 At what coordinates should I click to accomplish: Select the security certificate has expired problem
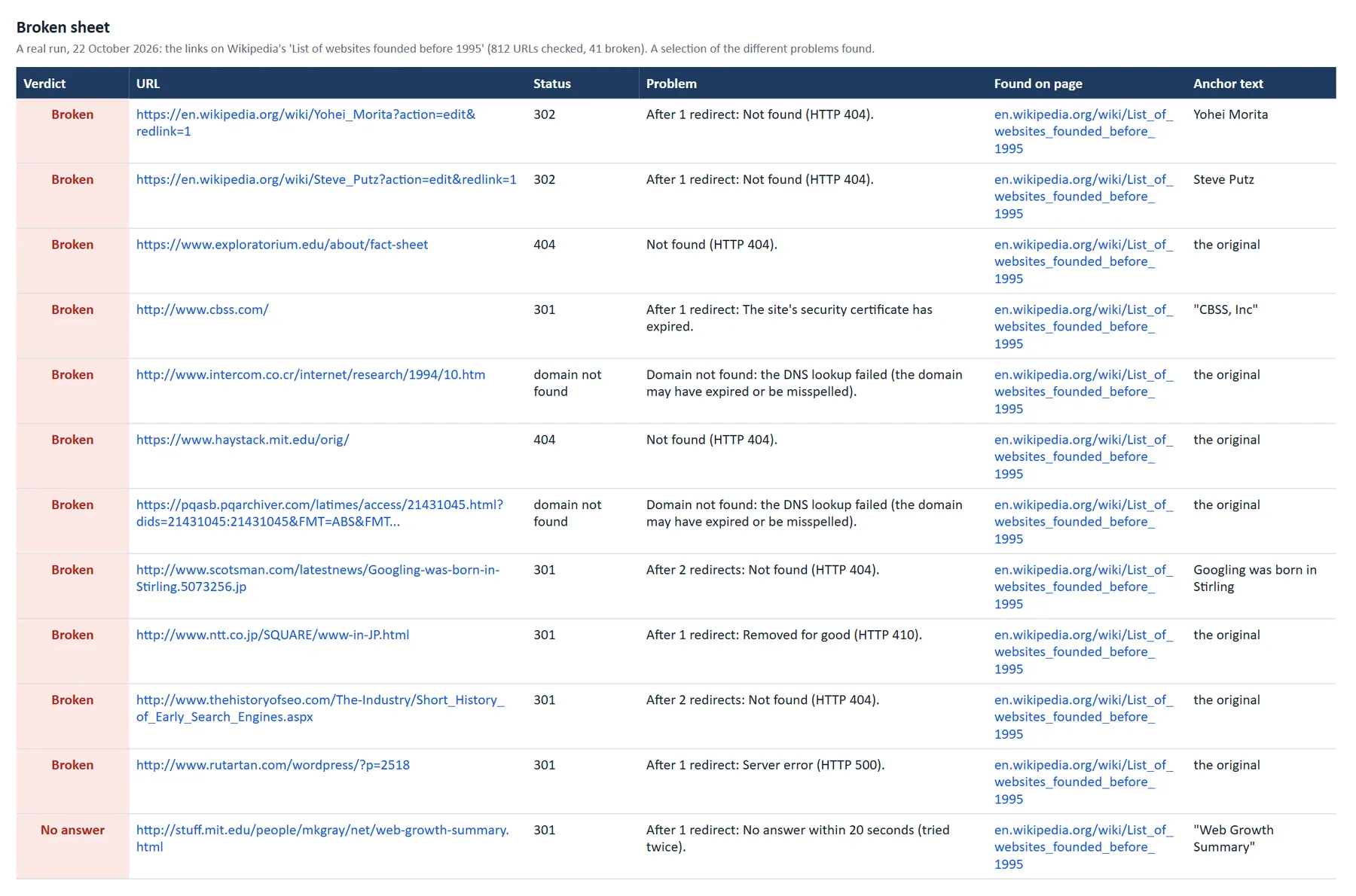[789, 318]
